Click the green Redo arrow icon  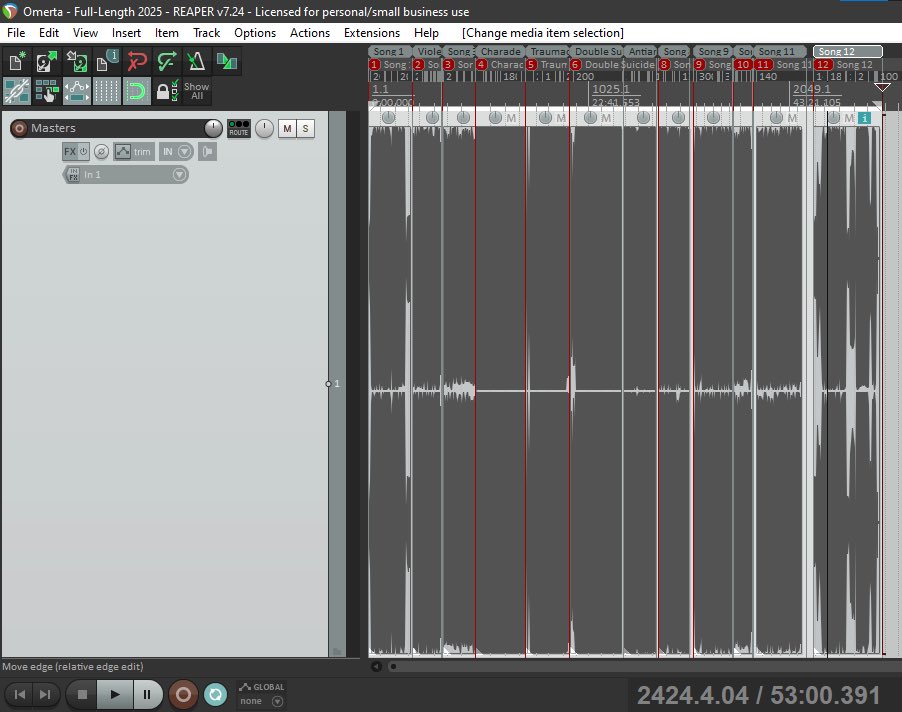click(166, 62)
